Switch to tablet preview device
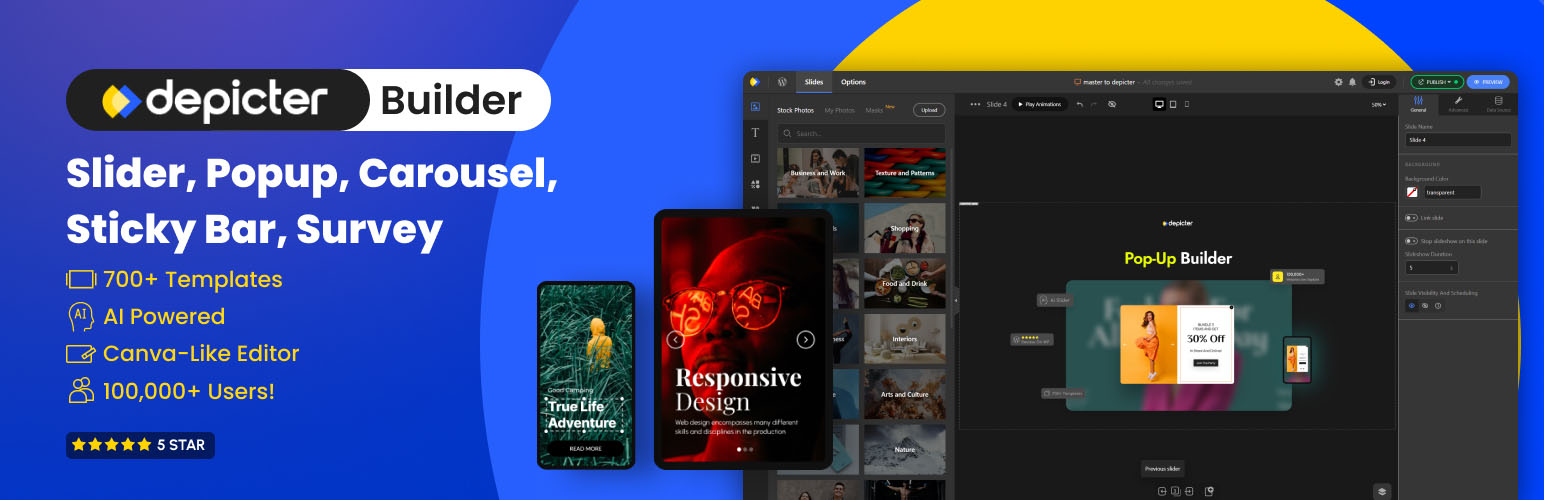 pyautogui.click(x=1173, y=104)
